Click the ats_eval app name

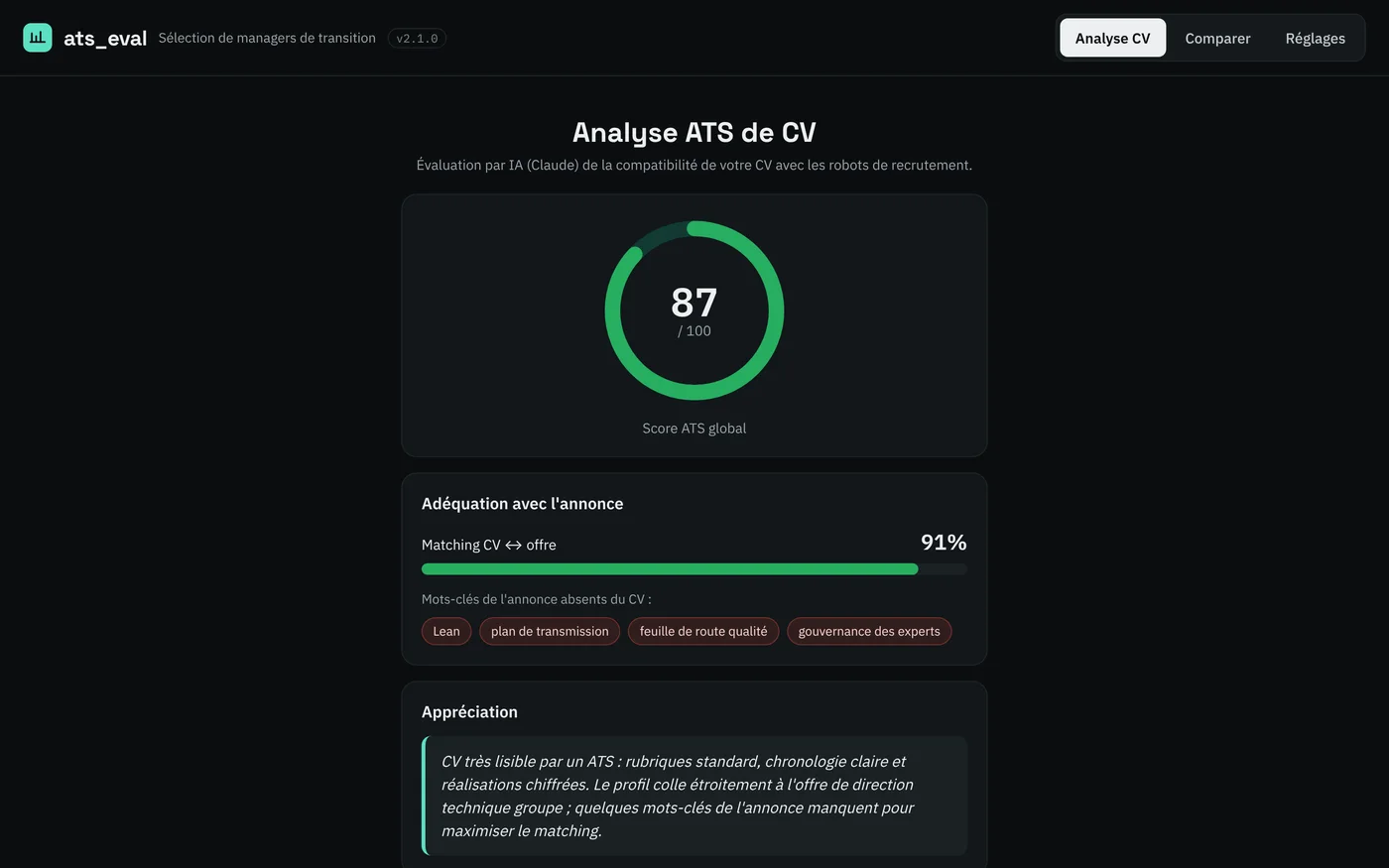click(x=105, y=38)
